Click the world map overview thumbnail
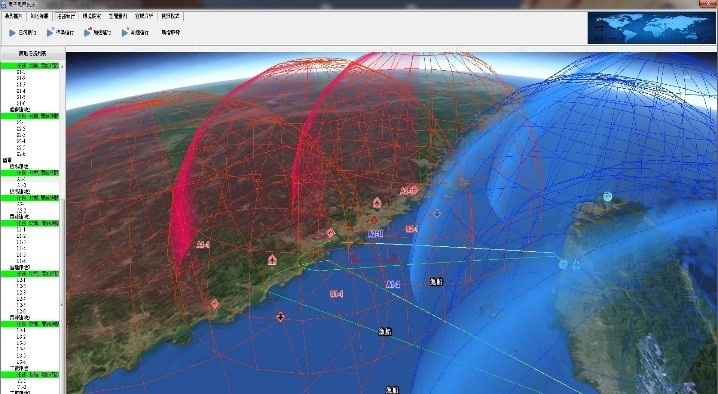The width and height of the screenshot is (718, 394). click(x=651, y=28)
